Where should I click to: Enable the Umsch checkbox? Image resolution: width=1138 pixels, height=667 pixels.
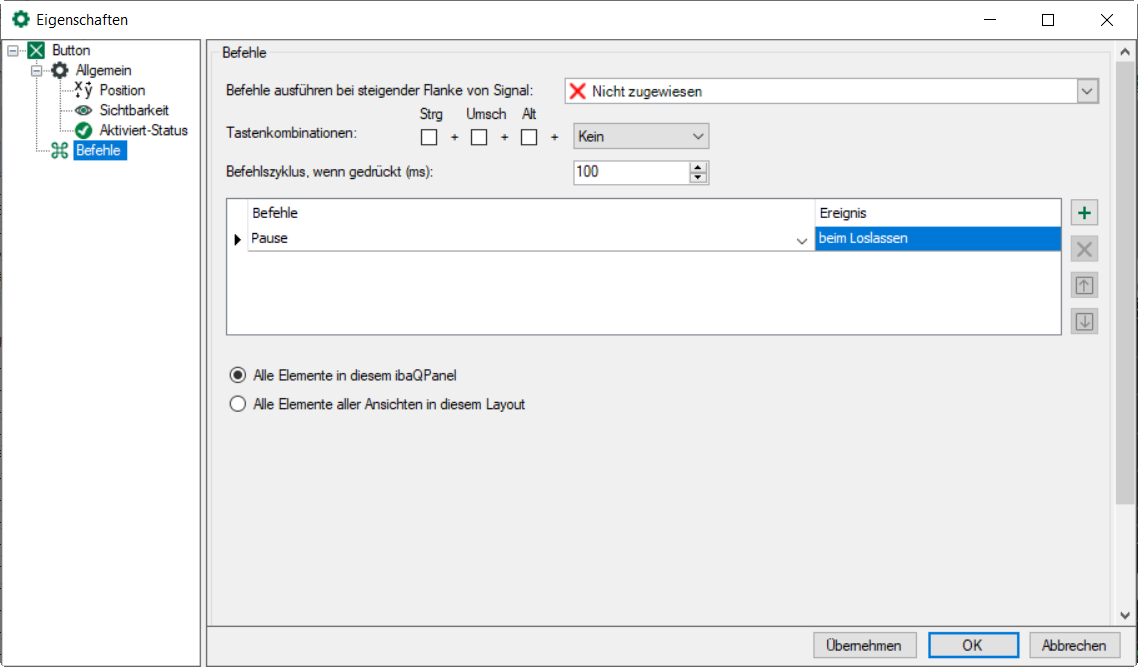click(x=479, y=137)
